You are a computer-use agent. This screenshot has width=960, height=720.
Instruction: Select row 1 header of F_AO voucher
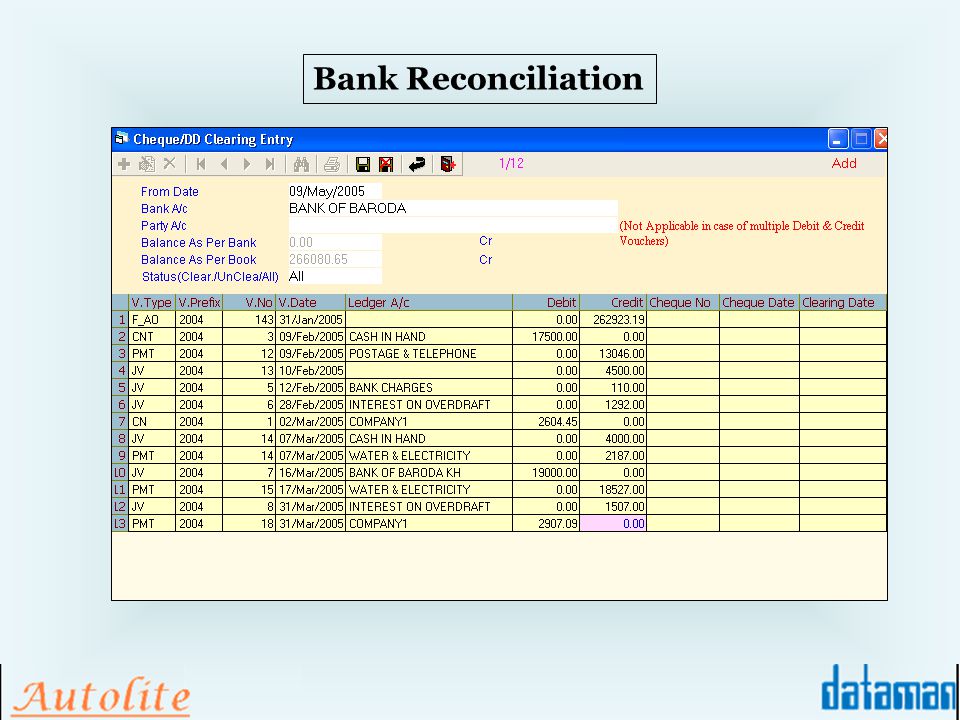pyautogui.click(x=120, y=320)
